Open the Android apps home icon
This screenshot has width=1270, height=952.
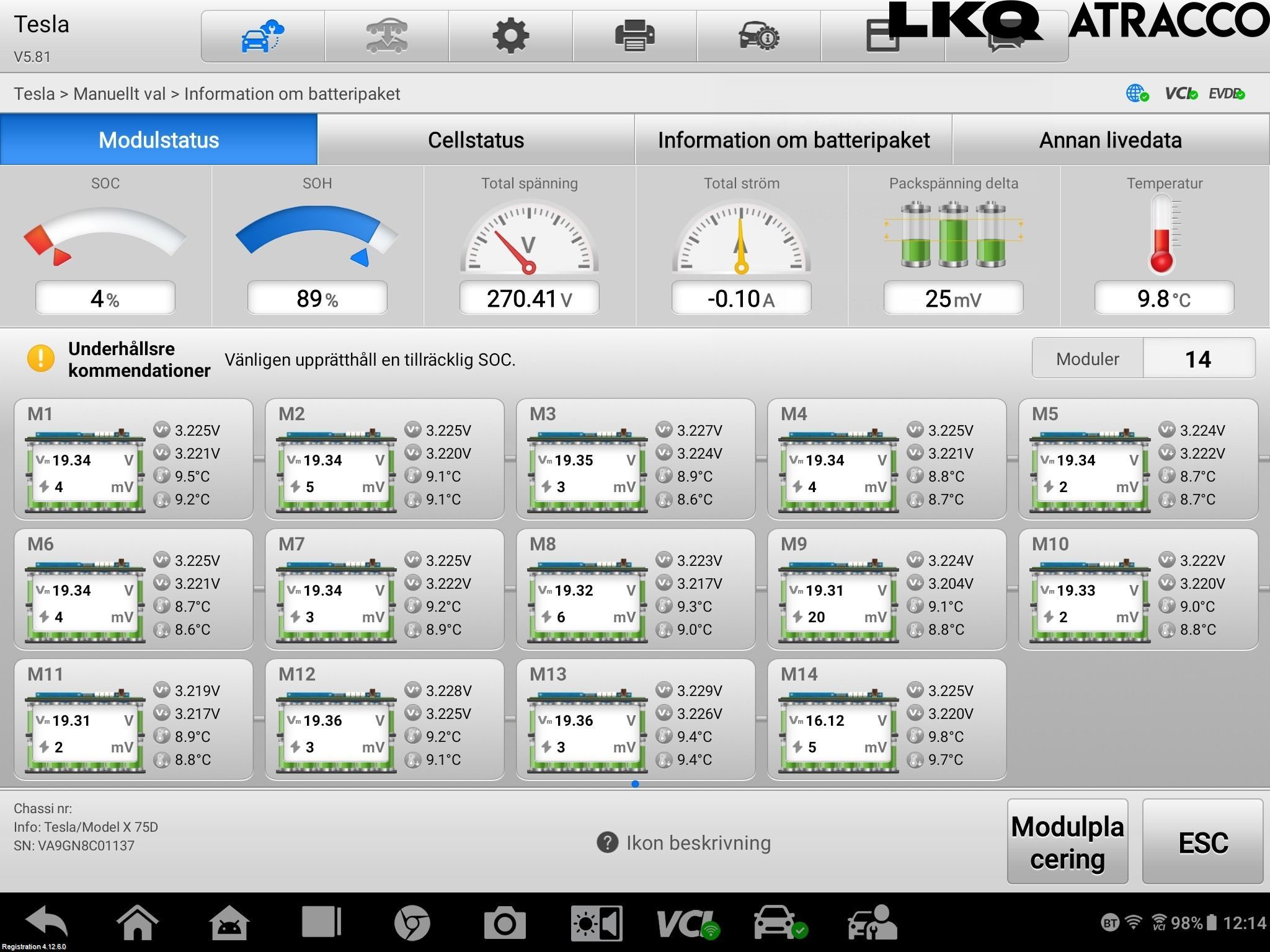coord(229,923)
